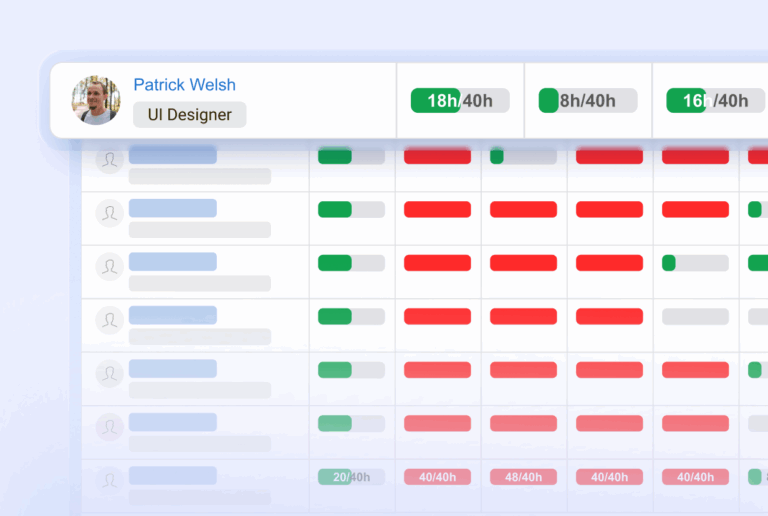Click the first row's blue name placeholder

173,155
